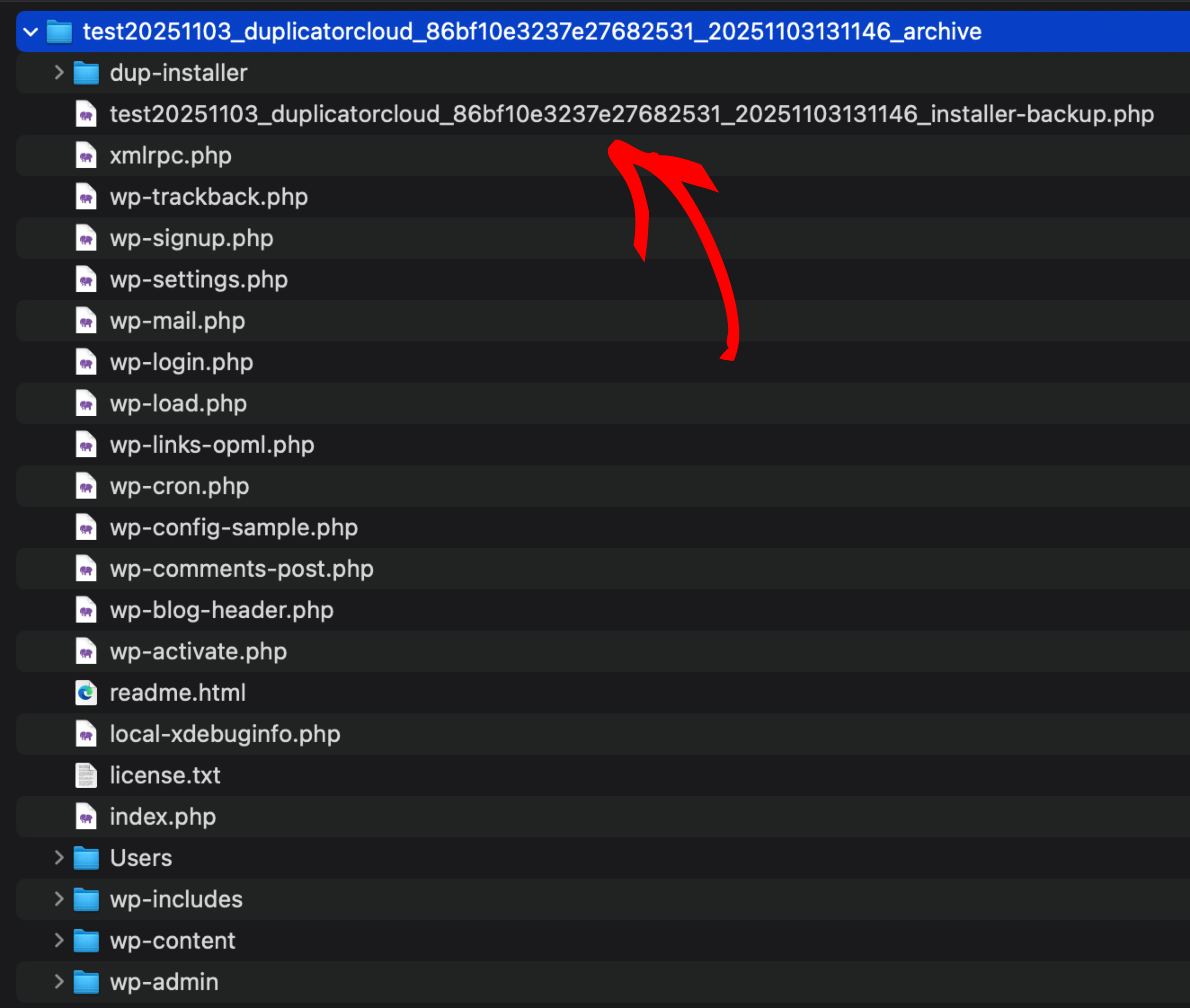The width and height of the screenshot is (1190, 1008).
Task: Select the wp-blog-header.php file
Action: click(x=221, y=610)
